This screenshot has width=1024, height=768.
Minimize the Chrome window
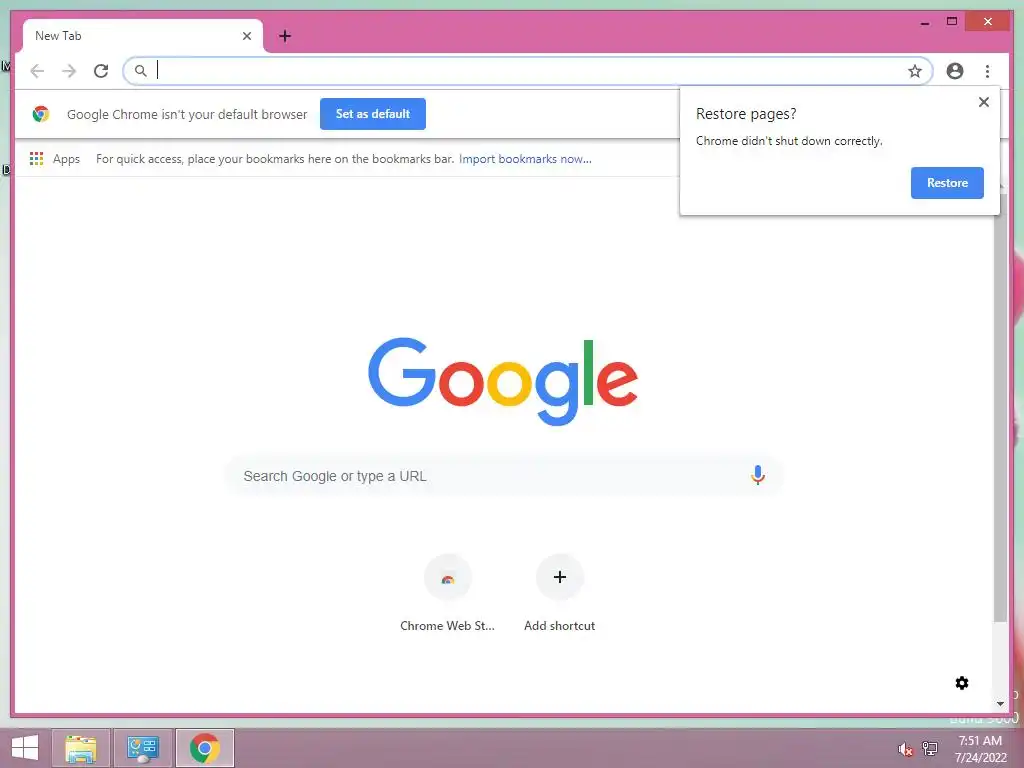(925, 22)
